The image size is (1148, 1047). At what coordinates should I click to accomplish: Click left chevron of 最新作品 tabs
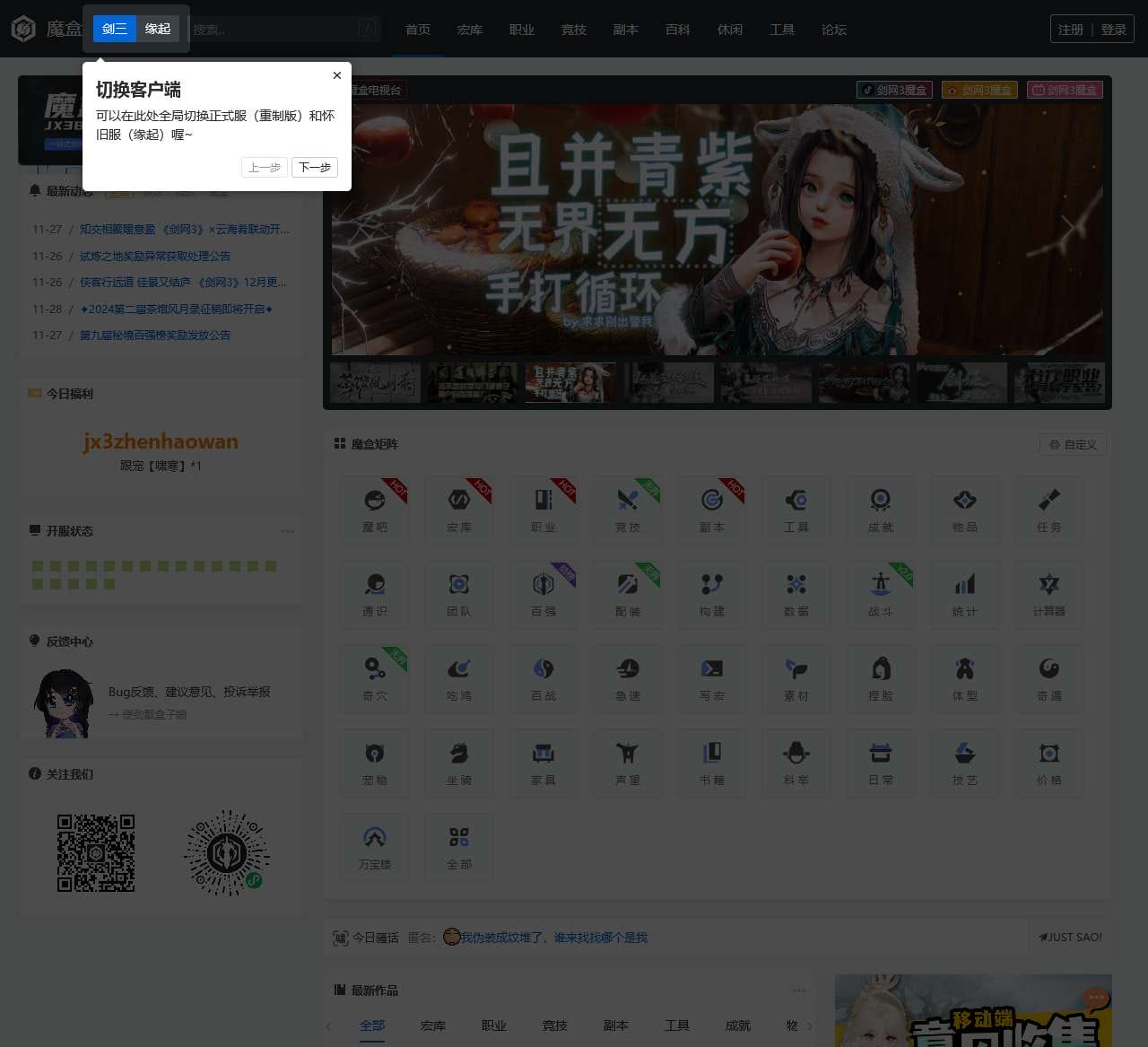tap(328, 1026)
